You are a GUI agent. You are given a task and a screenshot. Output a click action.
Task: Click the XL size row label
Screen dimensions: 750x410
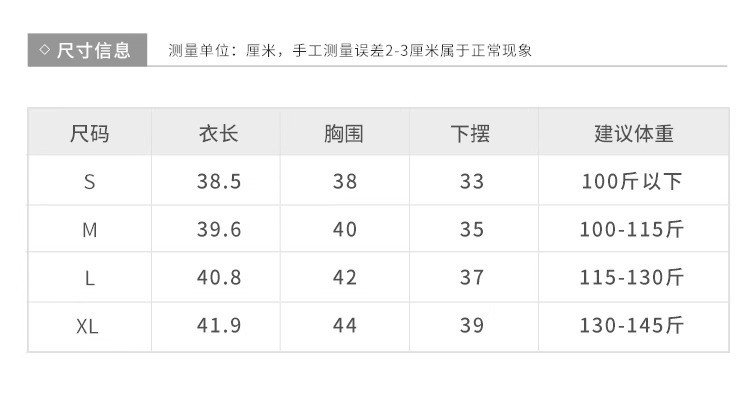click(x=89, y=326)
